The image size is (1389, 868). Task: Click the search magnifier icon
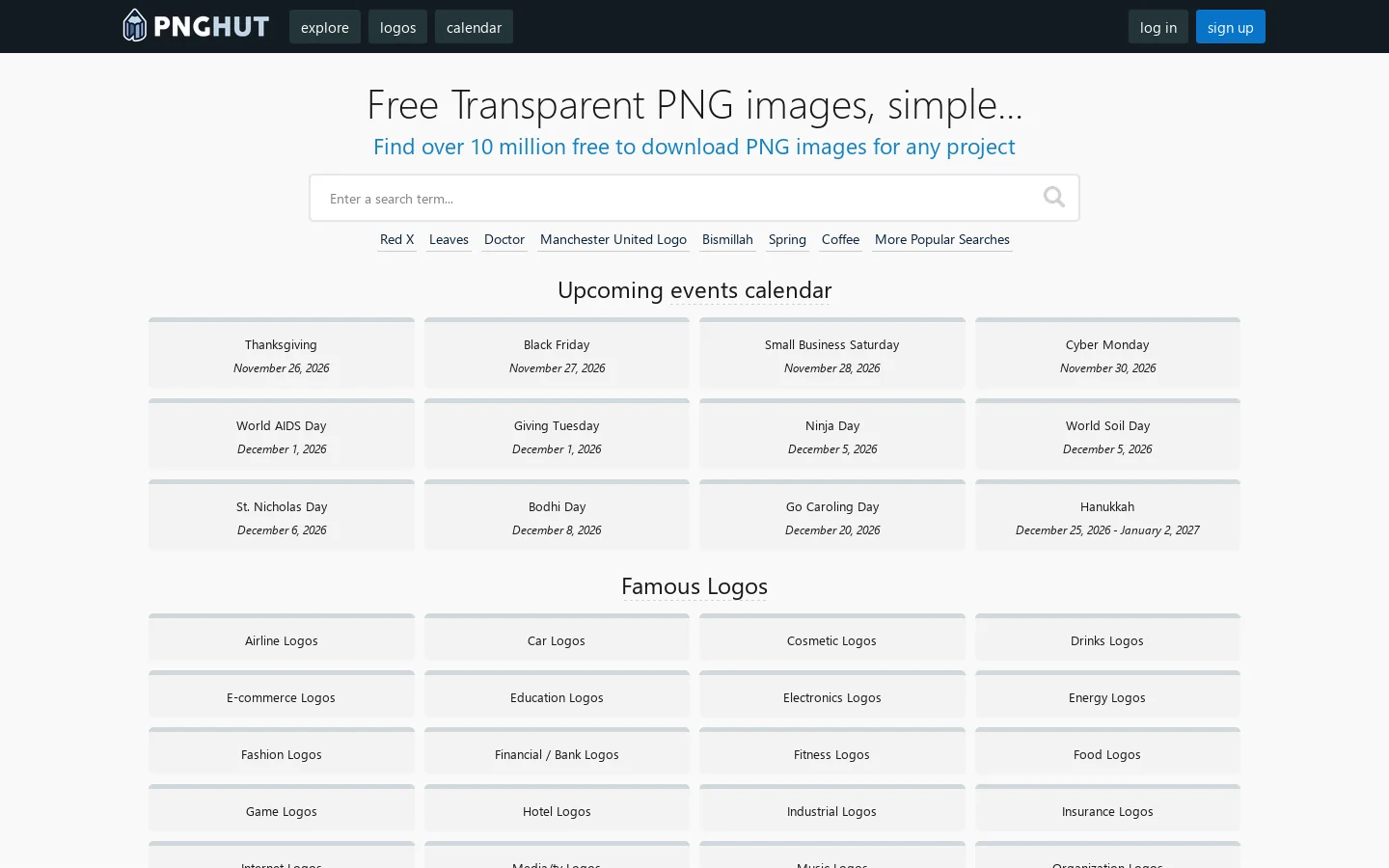1053,198
